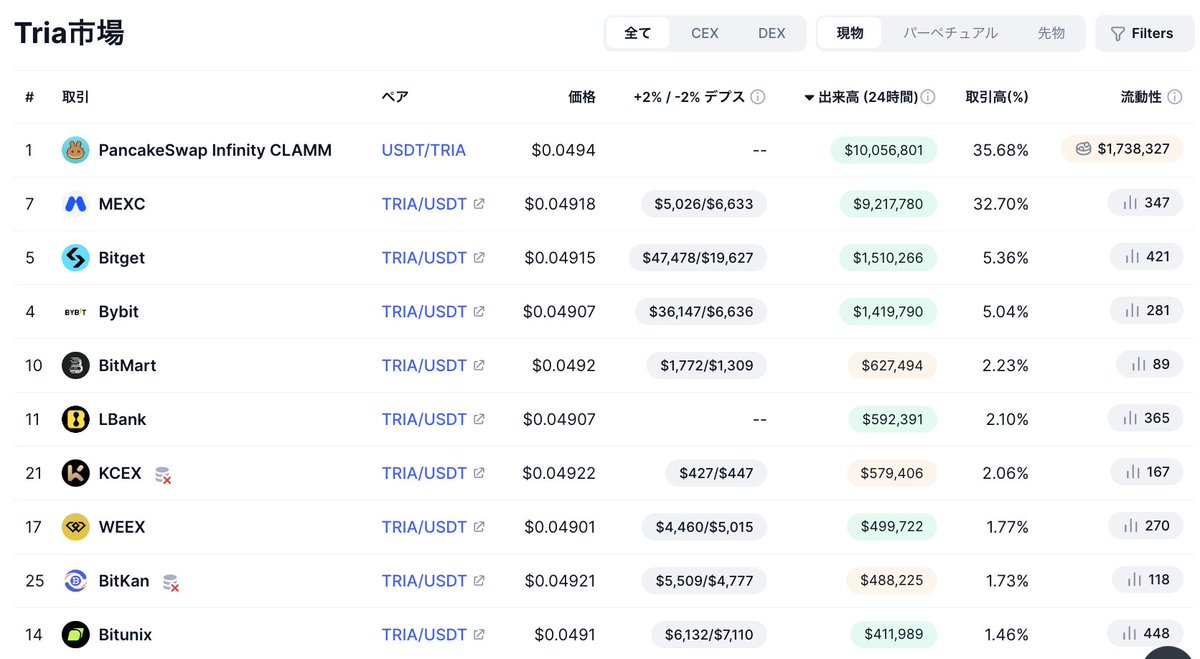1200x659 pixels.
Task: Sort by ペア column header
Action: [x=395, y=97]
